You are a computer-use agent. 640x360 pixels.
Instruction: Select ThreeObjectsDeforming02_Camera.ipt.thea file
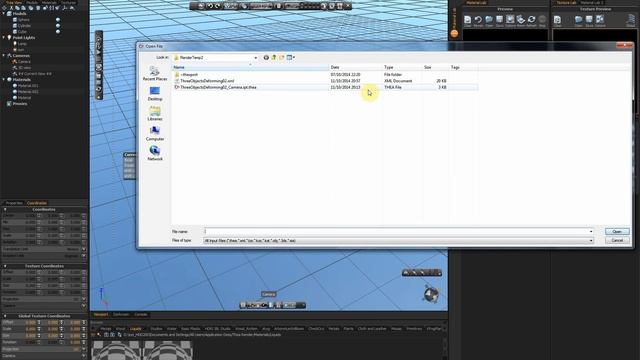click(x=218, y=87)
